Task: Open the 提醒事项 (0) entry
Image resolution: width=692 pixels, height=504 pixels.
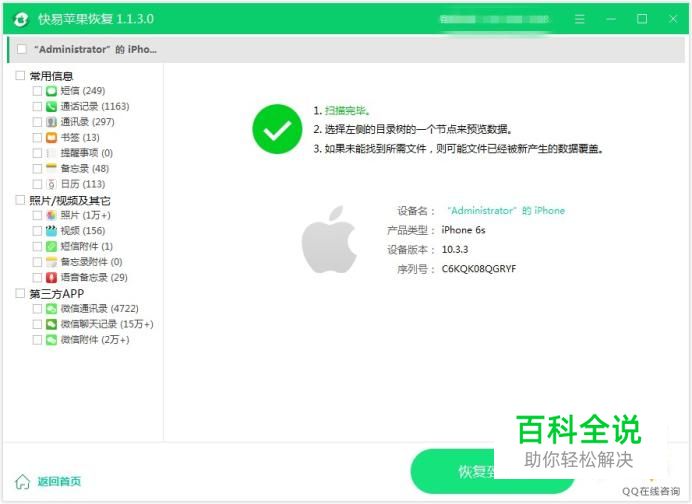Action: [86, 153]
